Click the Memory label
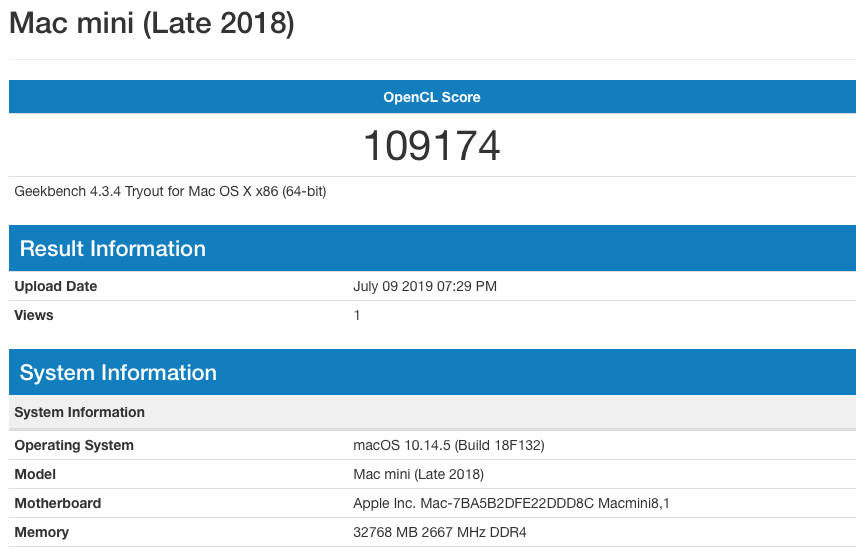The image size is (868, 552). [42, 532]
